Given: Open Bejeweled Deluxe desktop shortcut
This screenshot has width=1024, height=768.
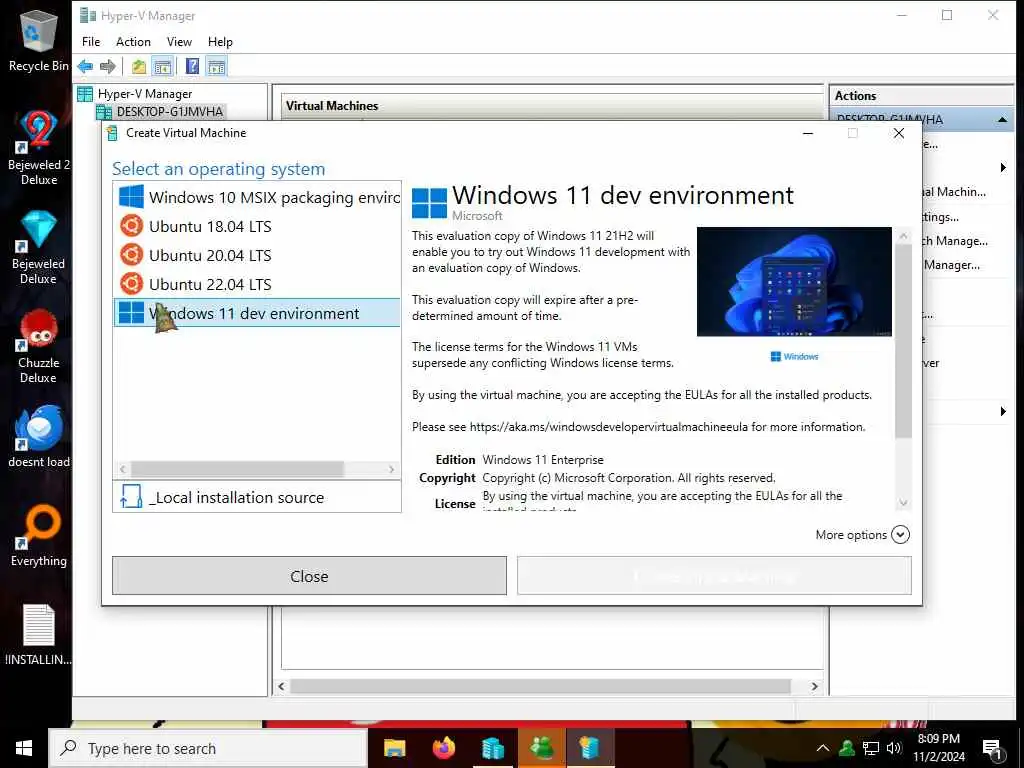Looking at the screenshot, I should (x=39, y=247).
